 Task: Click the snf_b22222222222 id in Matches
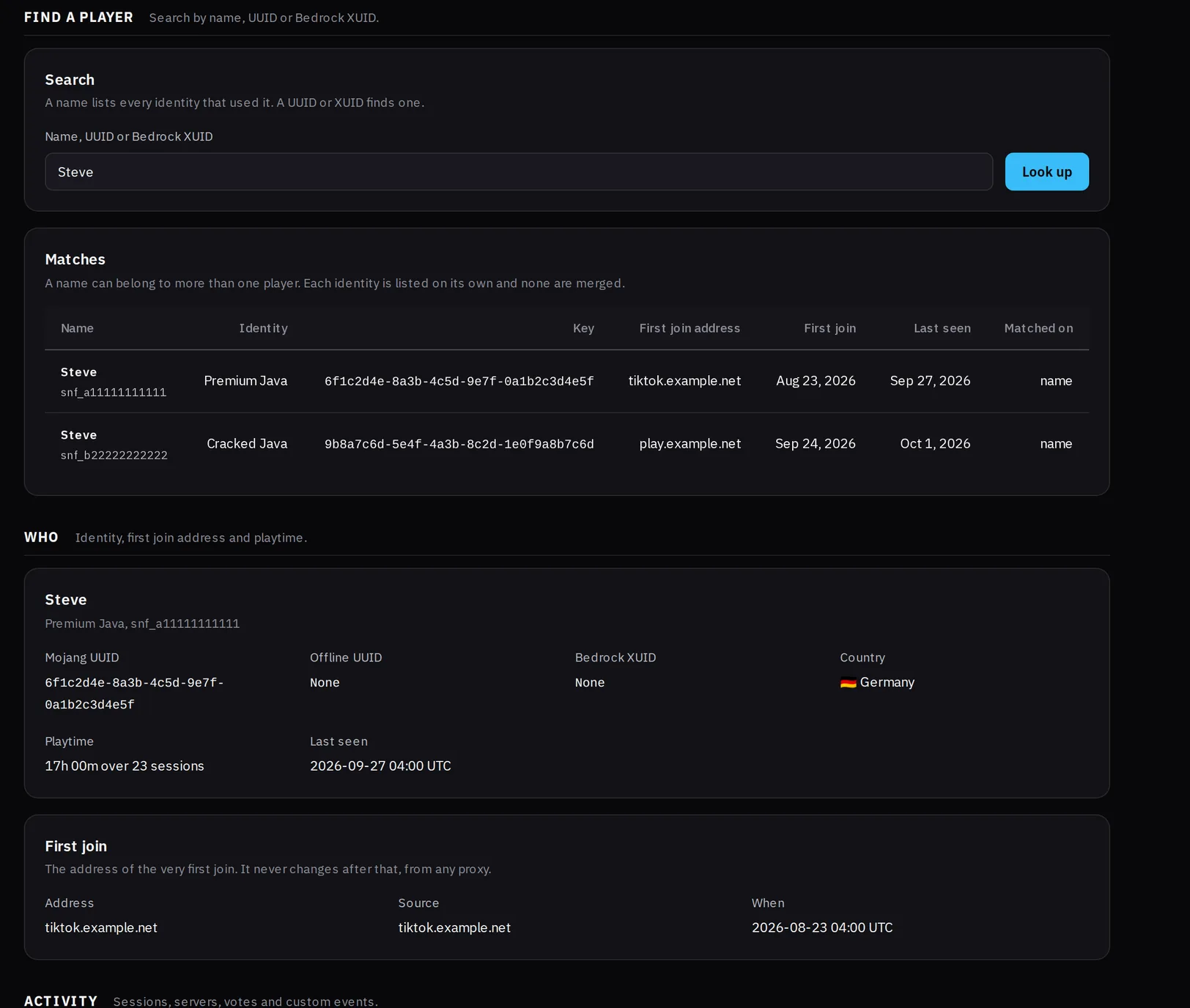pyautogui.click(x=114, y=456)
